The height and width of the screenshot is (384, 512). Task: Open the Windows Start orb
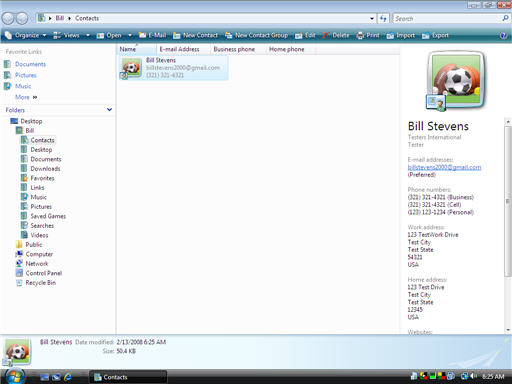(x=14, y=377)
